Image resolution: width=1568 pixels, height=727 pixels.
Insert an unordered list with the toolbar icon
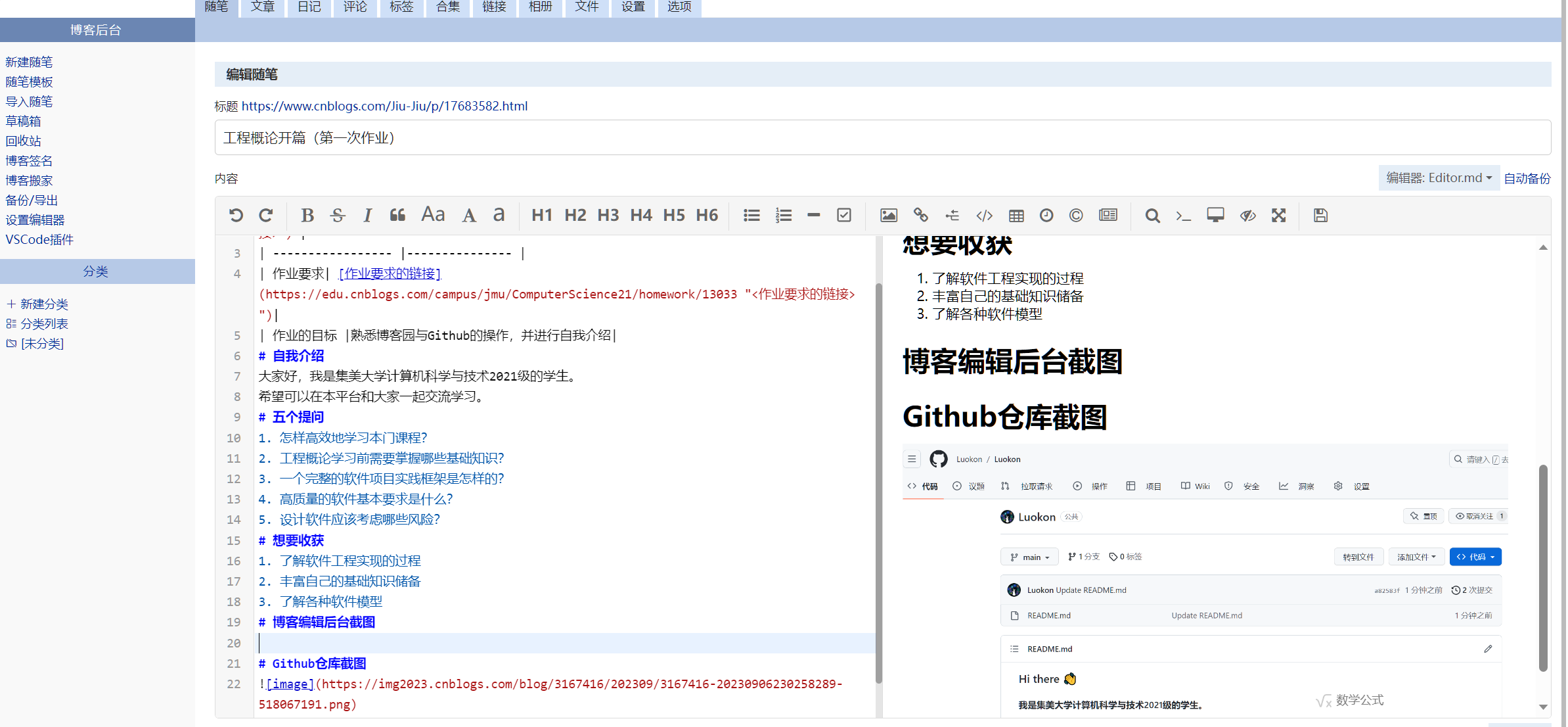(751, 215)
